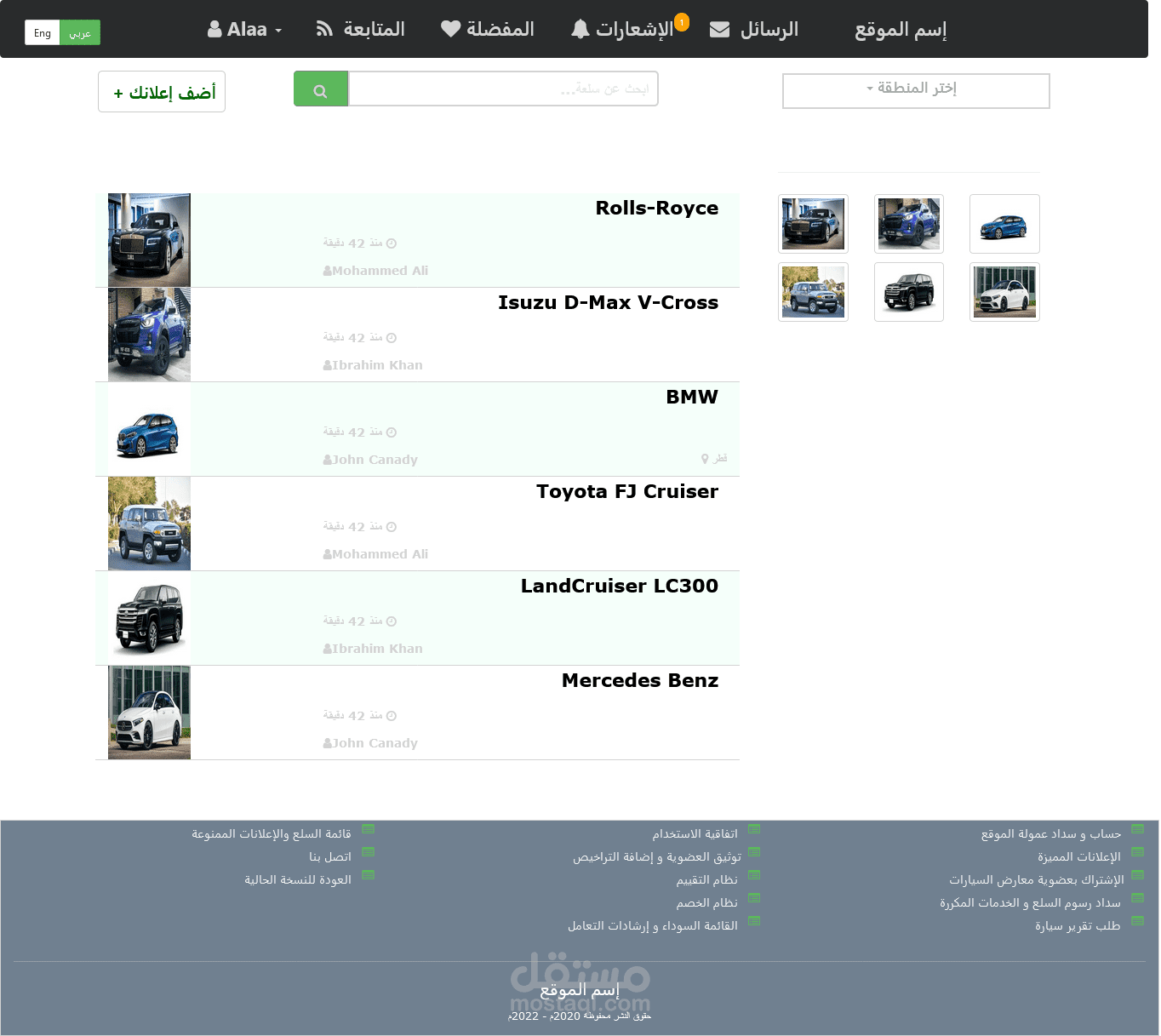Viewport: 1161px width, 1036px height.
Task: Open the messages envelope icon
Action: 719,29
